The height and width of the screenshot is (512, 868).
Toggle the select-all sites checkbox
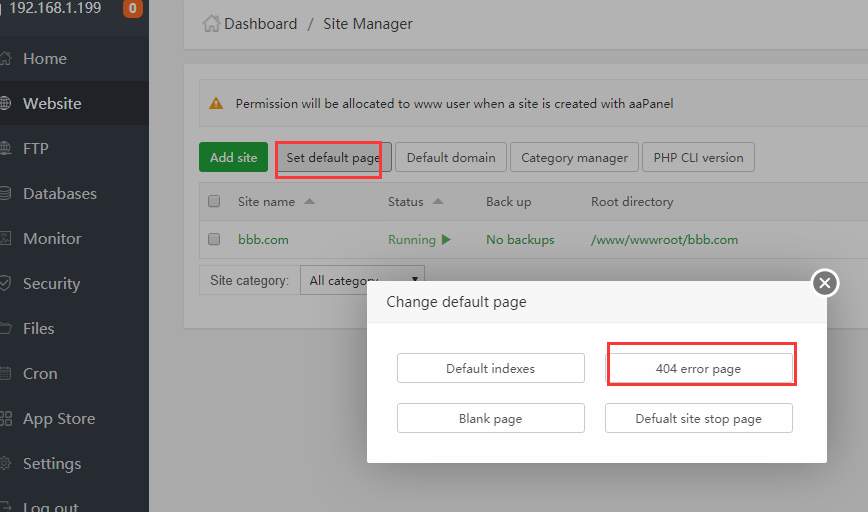(214, 202)
